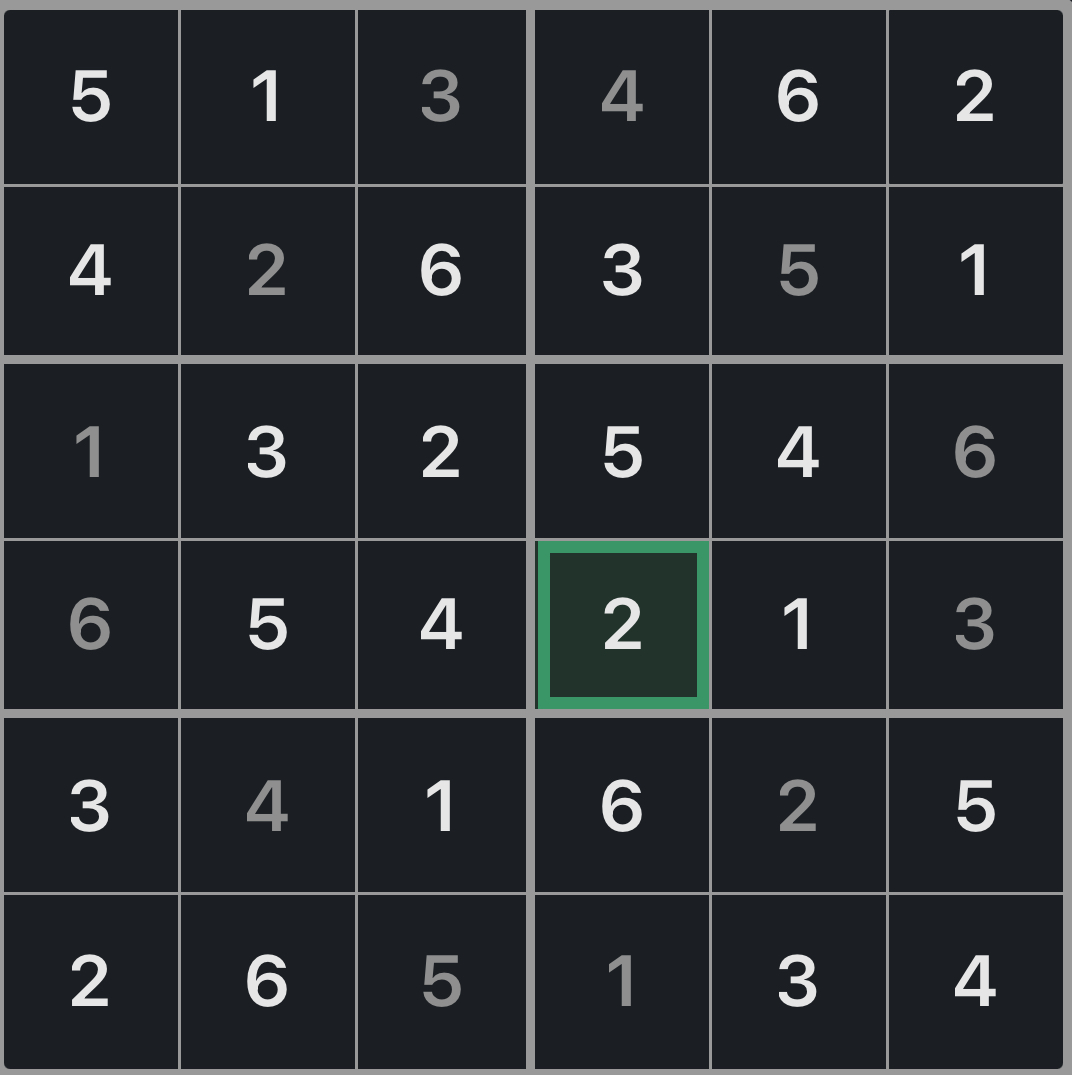Select the gray 1 in the third row
This screenshot has width=1072, height=1075.
pos(90,451)
